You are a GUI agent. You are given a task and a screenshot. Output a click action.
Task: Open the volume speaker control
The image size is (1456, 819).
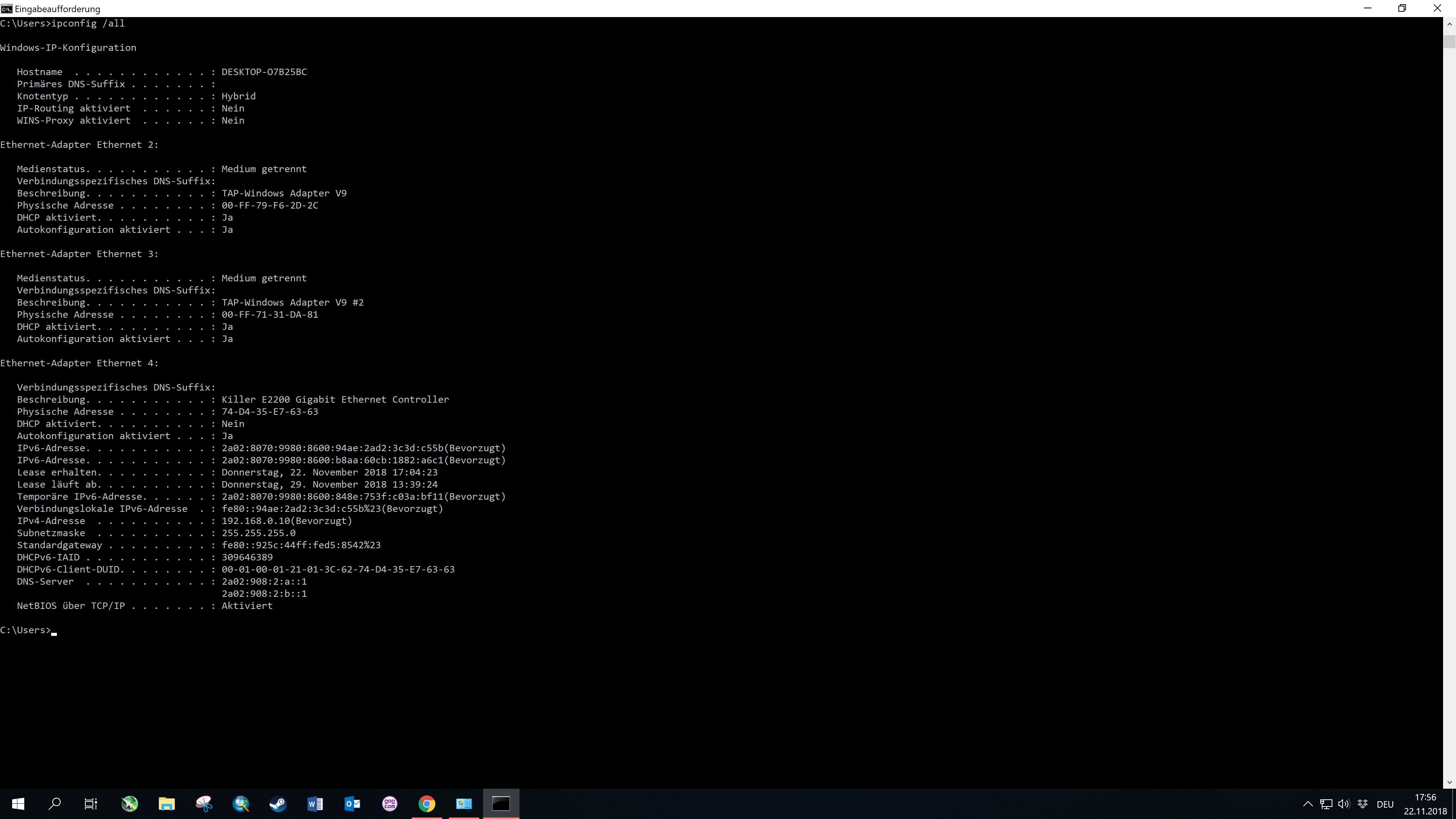click(1344, 804)
